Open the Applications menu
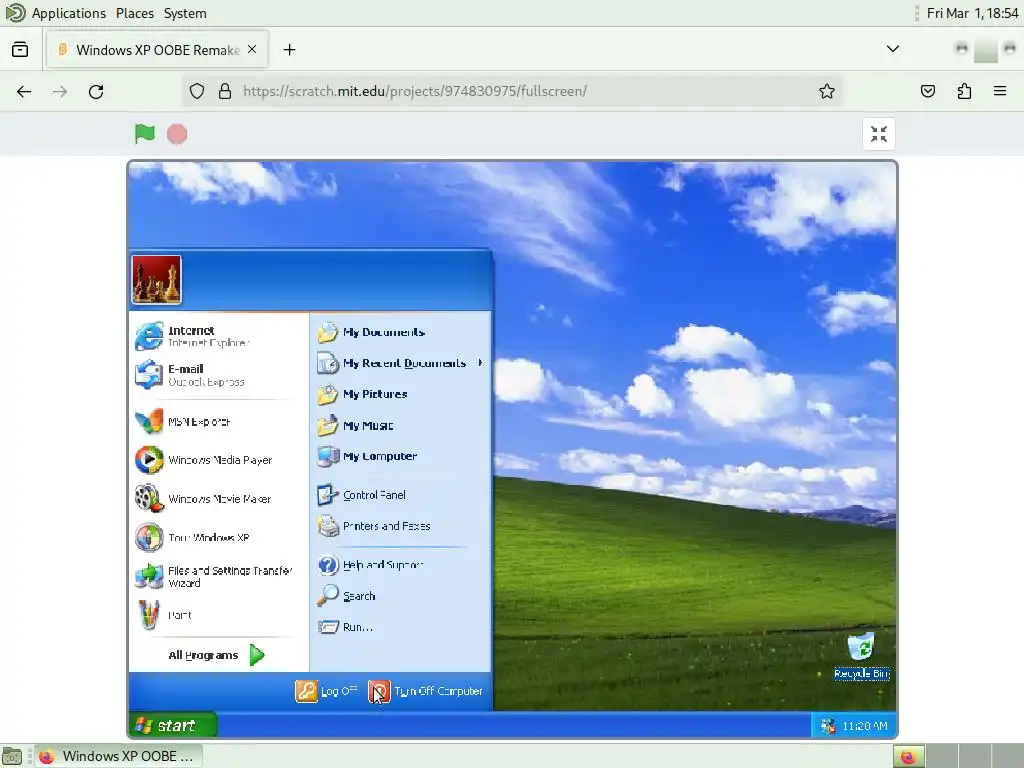The height and width of the screenshot is (768, 1024). click(x=69, y=13)
